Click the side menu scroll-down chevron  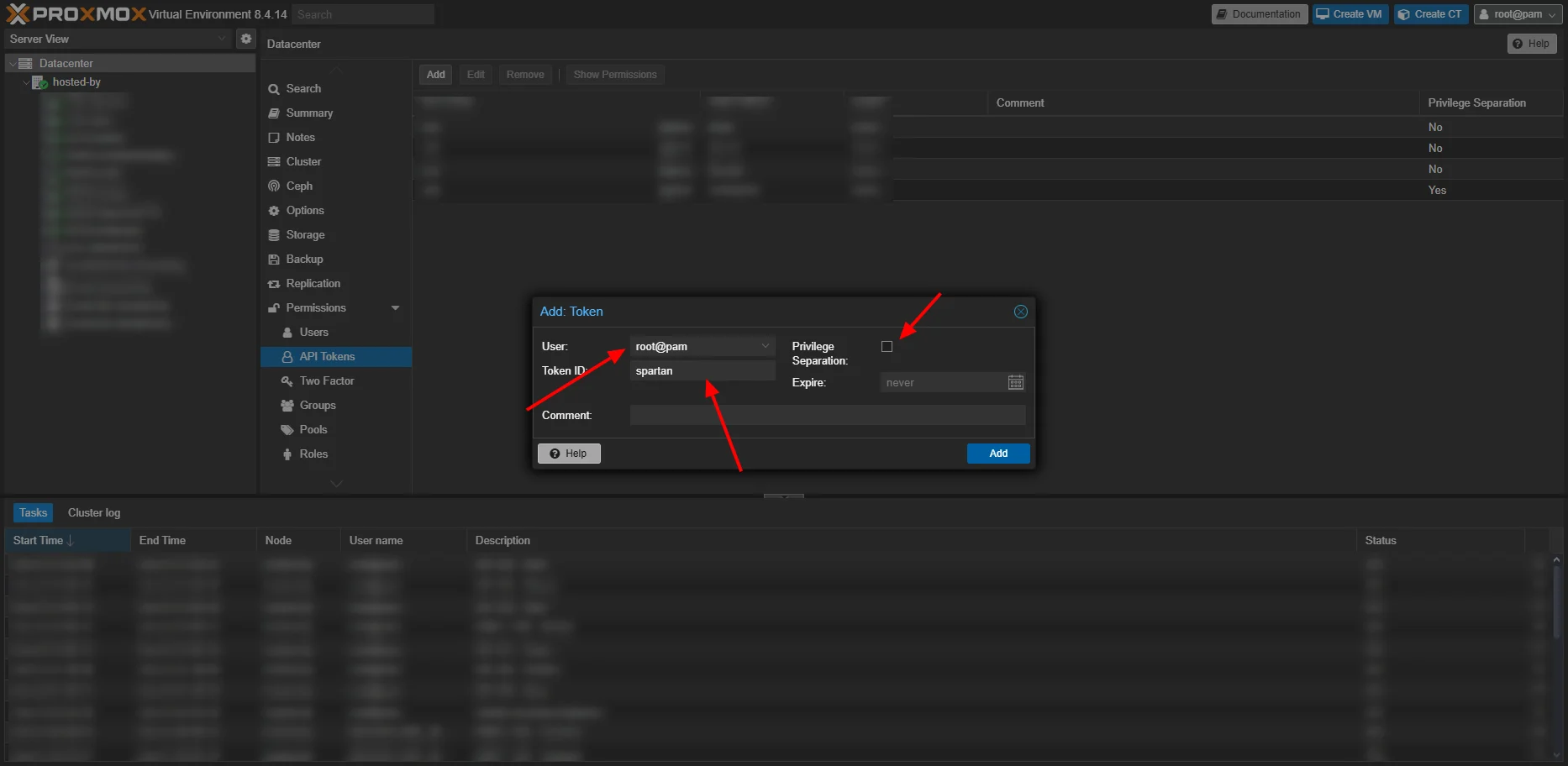336,484
